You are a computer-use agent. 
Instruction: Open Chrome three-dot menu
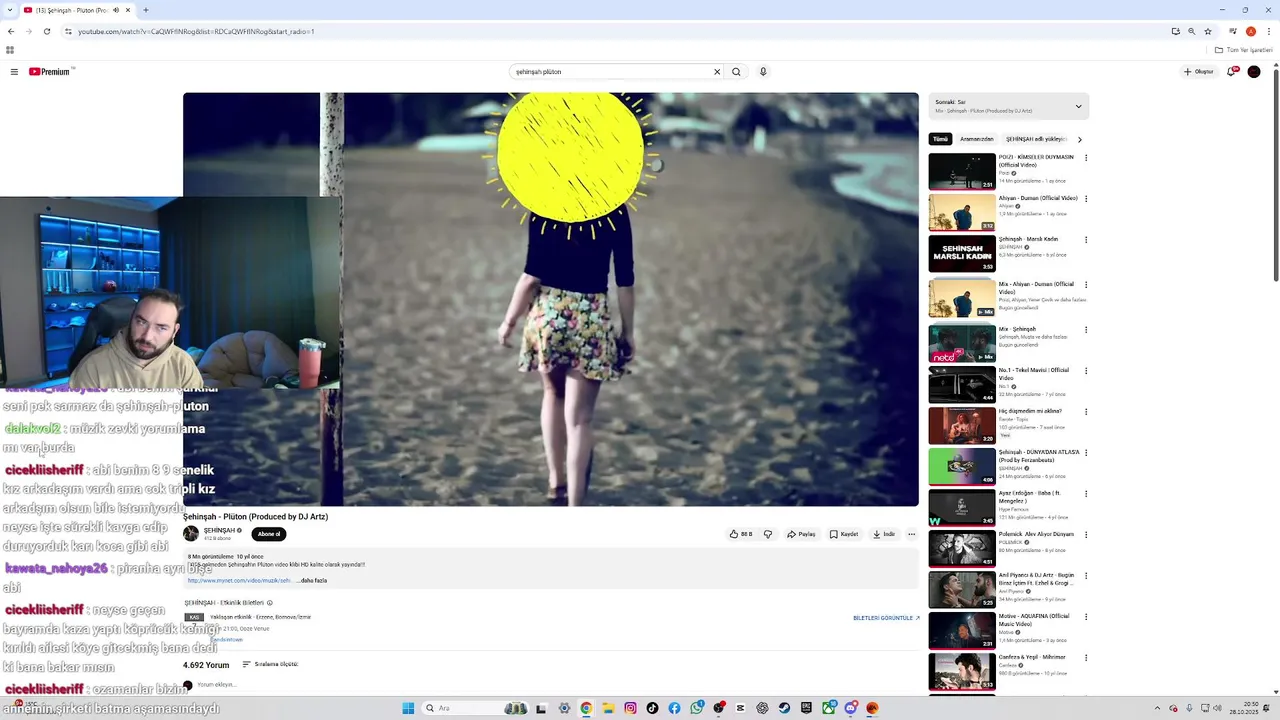pos(1269,31)
